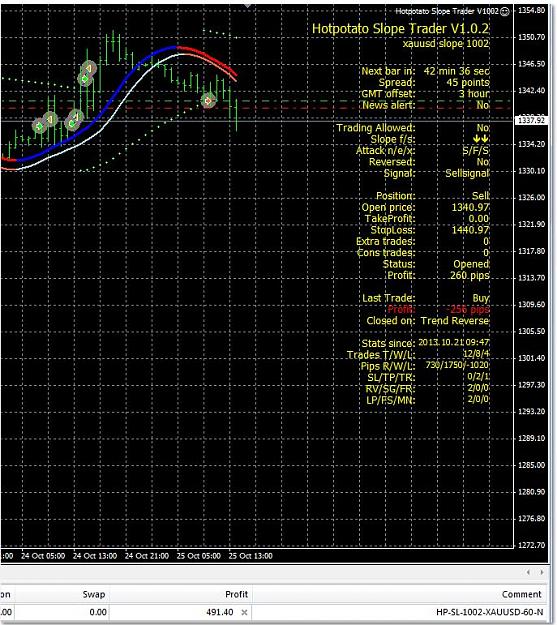This screenshot has height=625, width=557.
Task: Click the 1301.40 price scale label
Action: 531,358
